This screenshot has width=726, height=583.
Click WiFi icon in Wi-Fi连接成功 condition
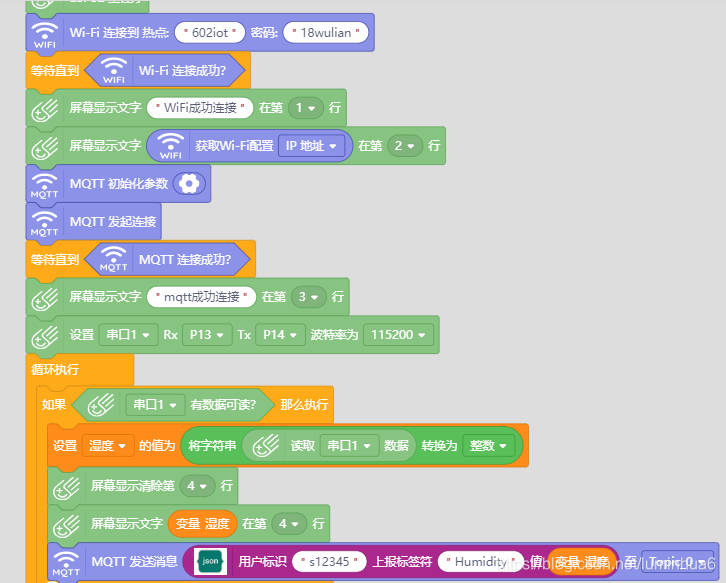(114, 70)
